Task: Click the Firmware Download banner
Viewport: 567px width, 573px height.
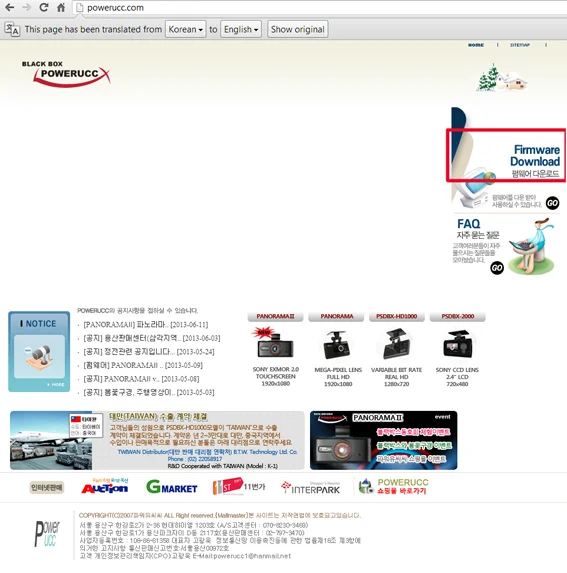Action: (506, 155)
